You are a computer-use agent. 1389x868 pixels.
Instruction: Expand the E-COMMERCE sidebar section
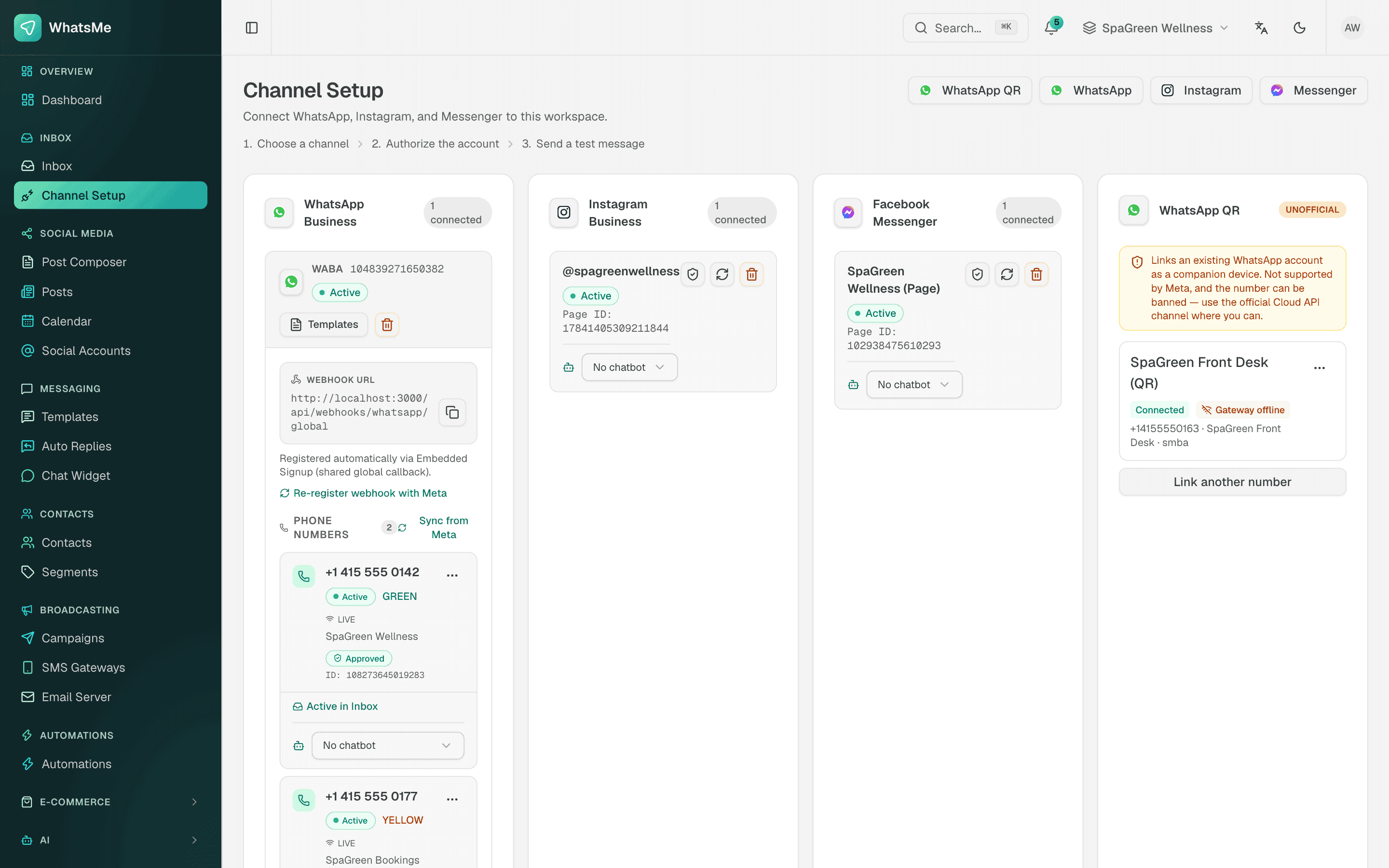tap(110, 801)
